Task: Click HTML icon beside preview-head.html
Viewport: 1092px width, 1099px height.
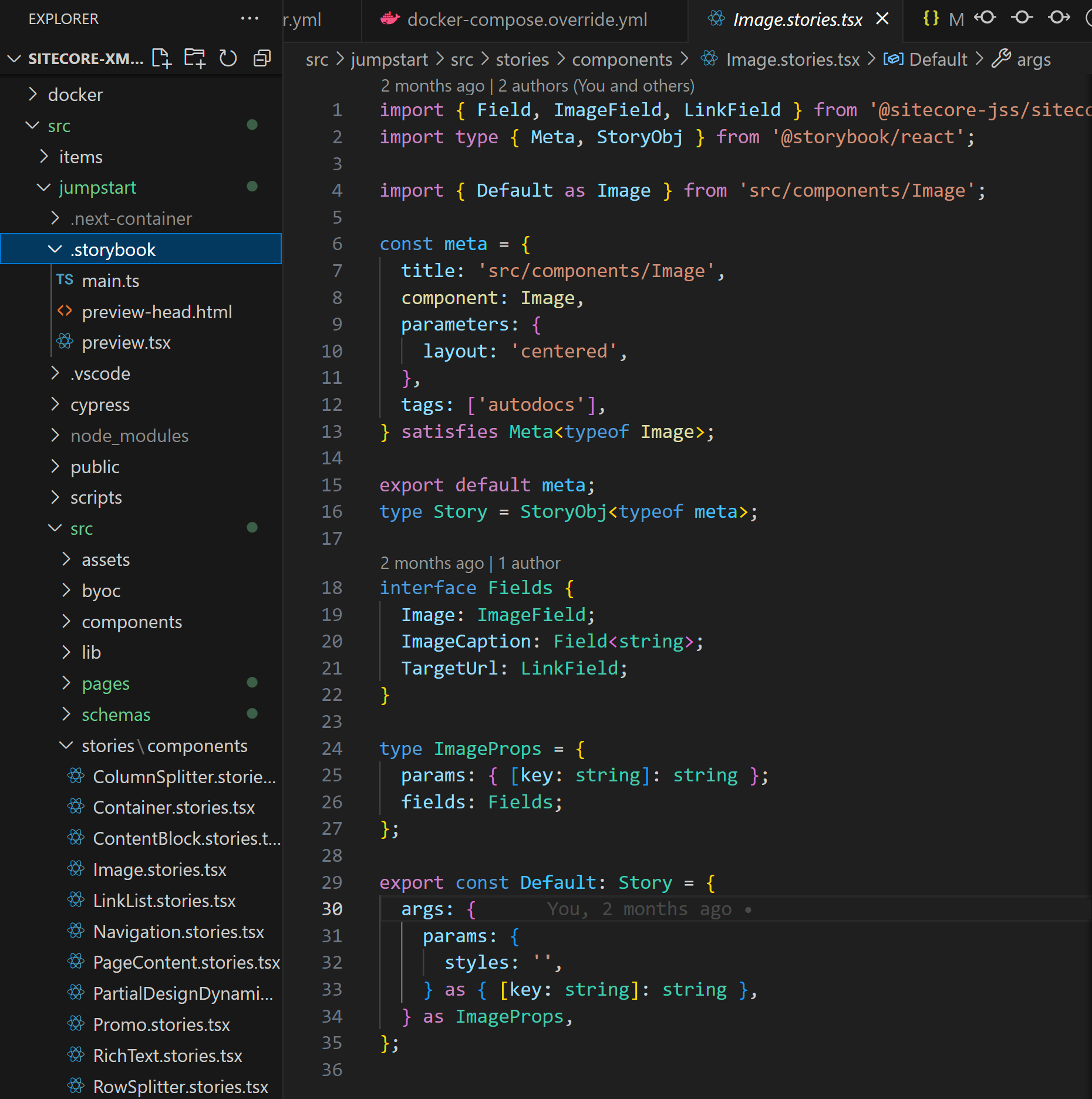Action: (65, 311)
